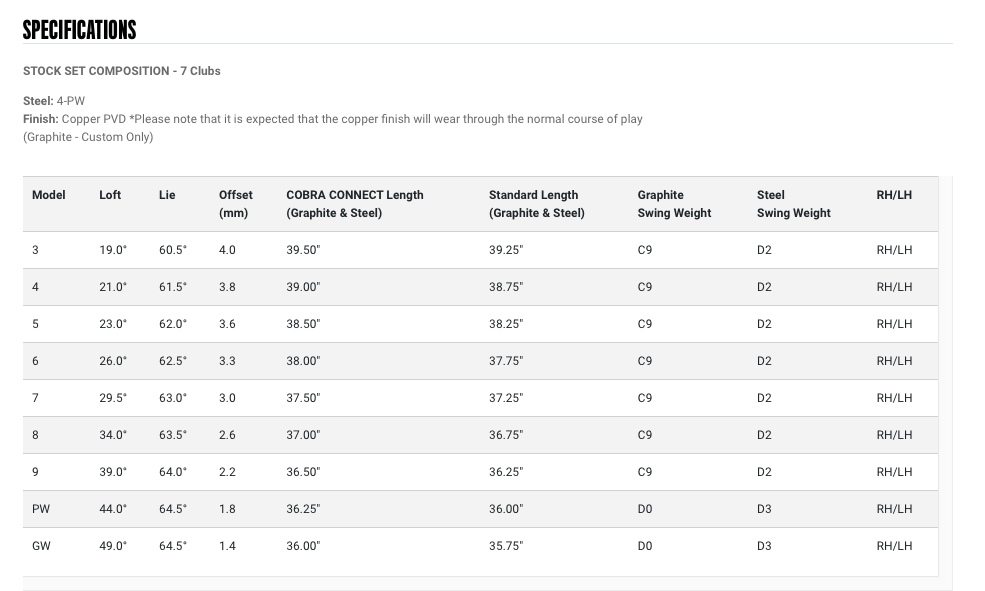Select Graphite Swing Weight column header
The height and width of the screenshot is (591, 985).
tap(674, 204)
